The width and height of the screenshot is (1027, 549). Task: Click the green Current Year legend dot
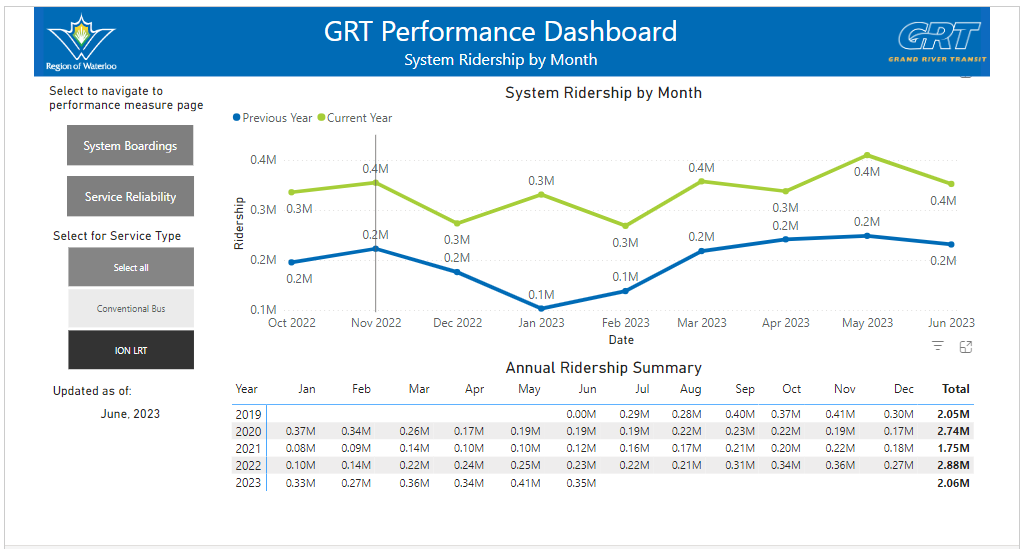[x=322, y=118]
